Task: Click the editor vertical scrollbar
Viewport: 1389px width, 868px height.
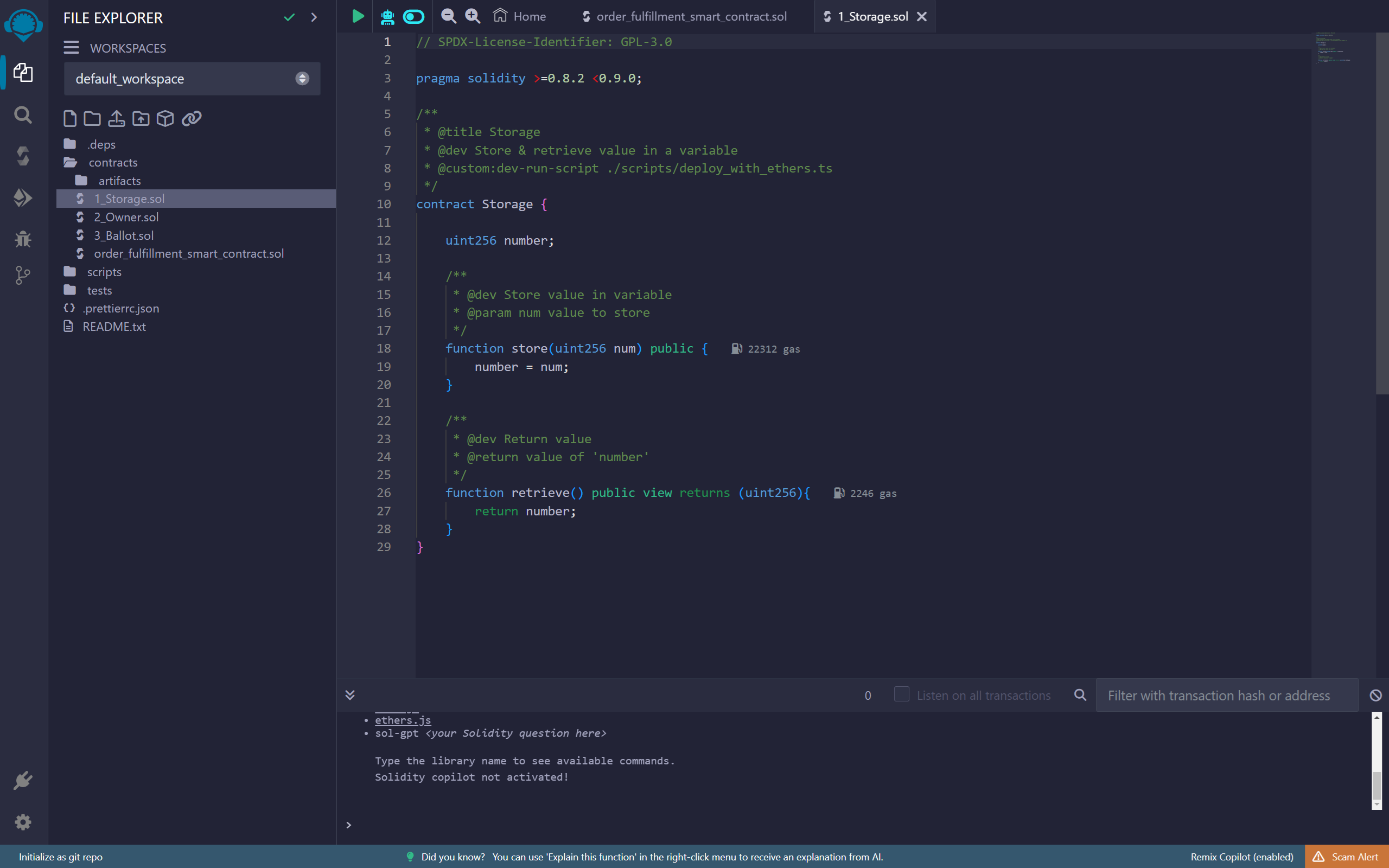Action: click(x=1381, y=214)
